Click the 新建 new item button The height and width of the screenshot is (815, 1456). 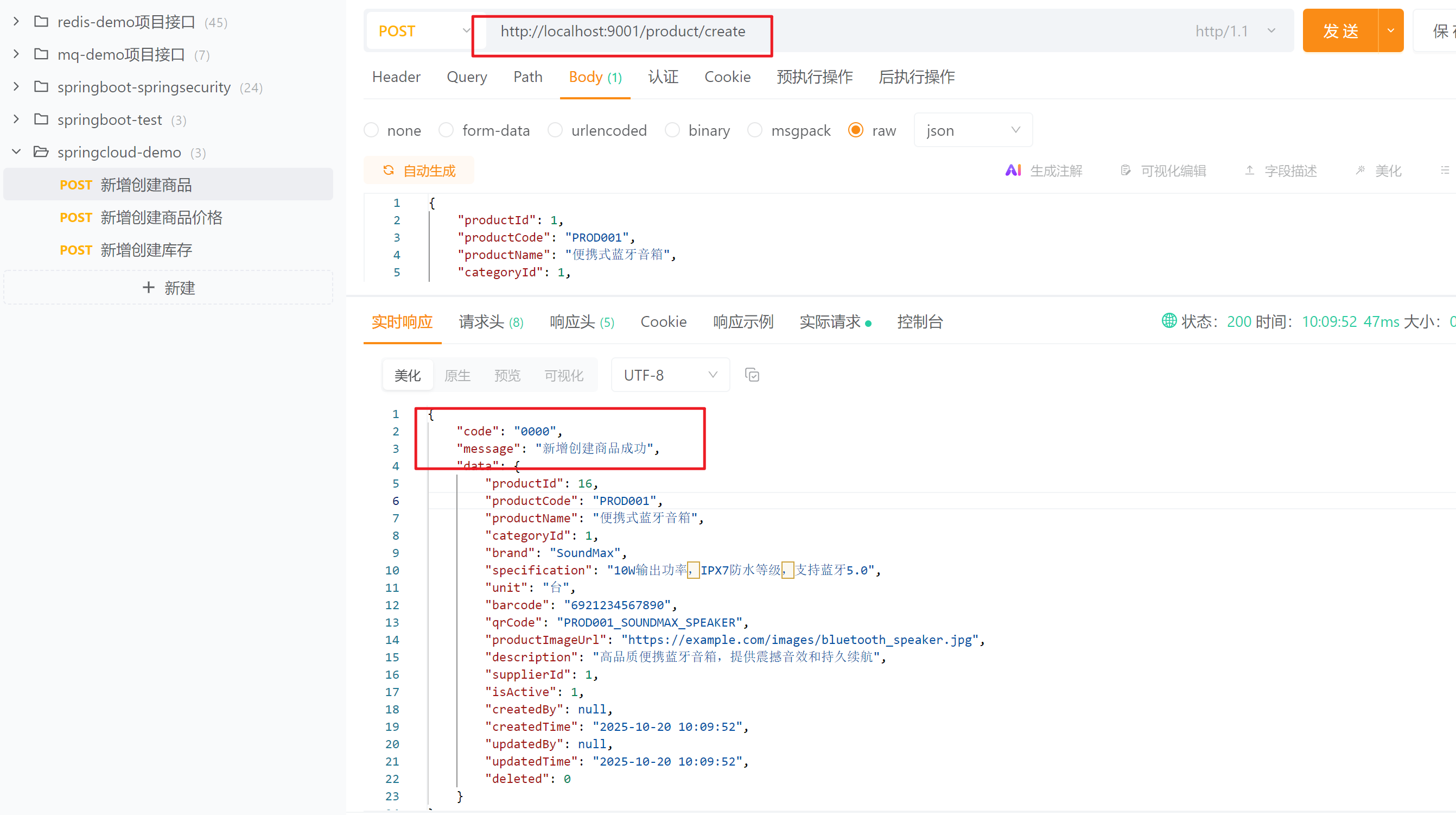coord(168,288)
